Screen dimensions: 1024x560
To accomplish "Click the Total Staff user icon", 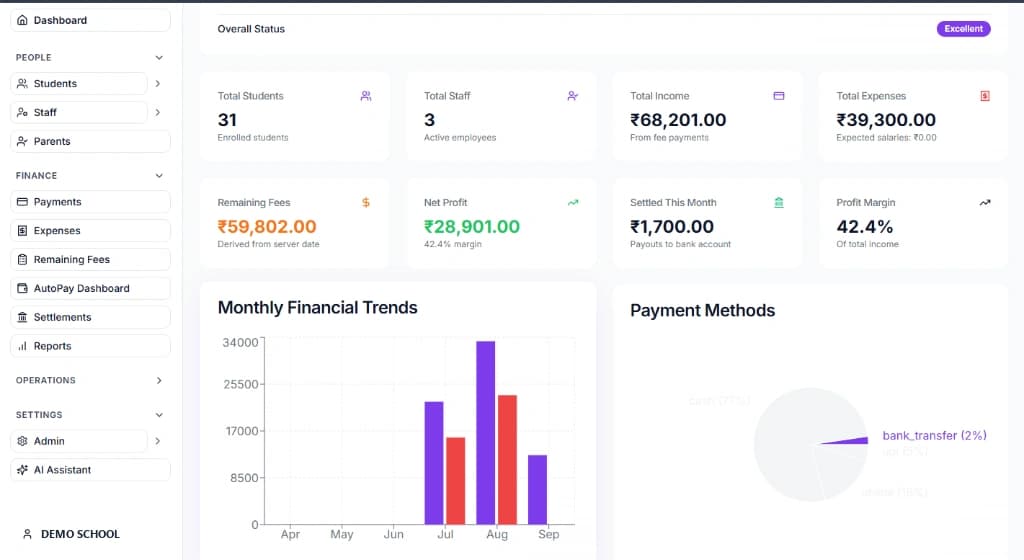I will click(x=572, y=96).
